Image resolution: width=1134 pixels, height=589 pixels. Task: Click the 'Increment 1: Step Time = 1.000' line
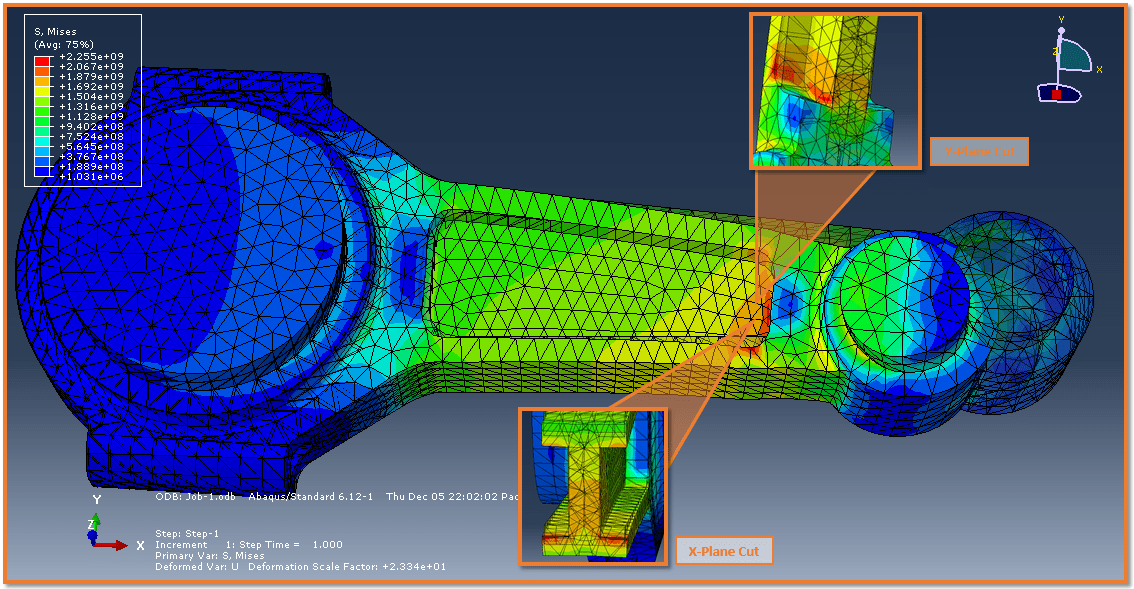[x=249, y=545]
